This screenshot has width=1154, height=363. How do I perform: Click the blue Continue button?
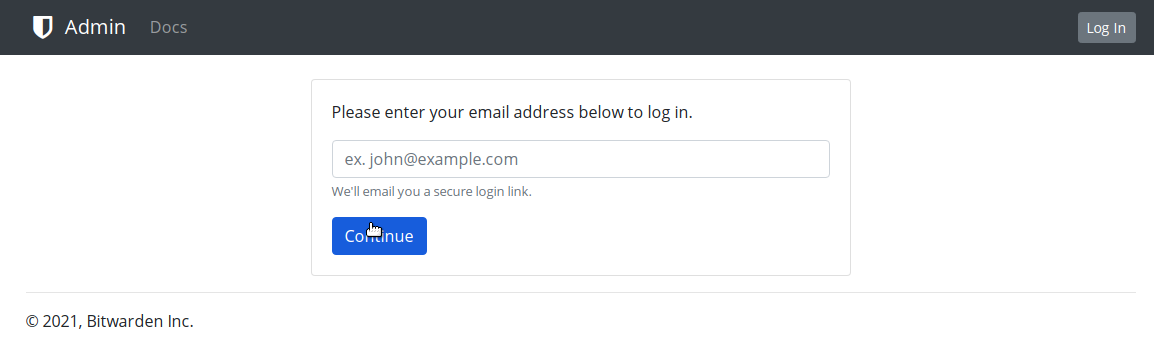coord(379,236)
